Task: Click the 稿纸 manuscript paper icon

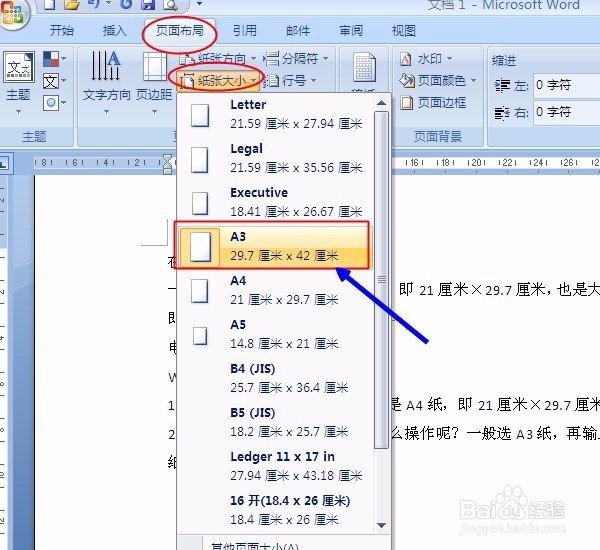Action: pyautogui.click(x=364, y=68)
